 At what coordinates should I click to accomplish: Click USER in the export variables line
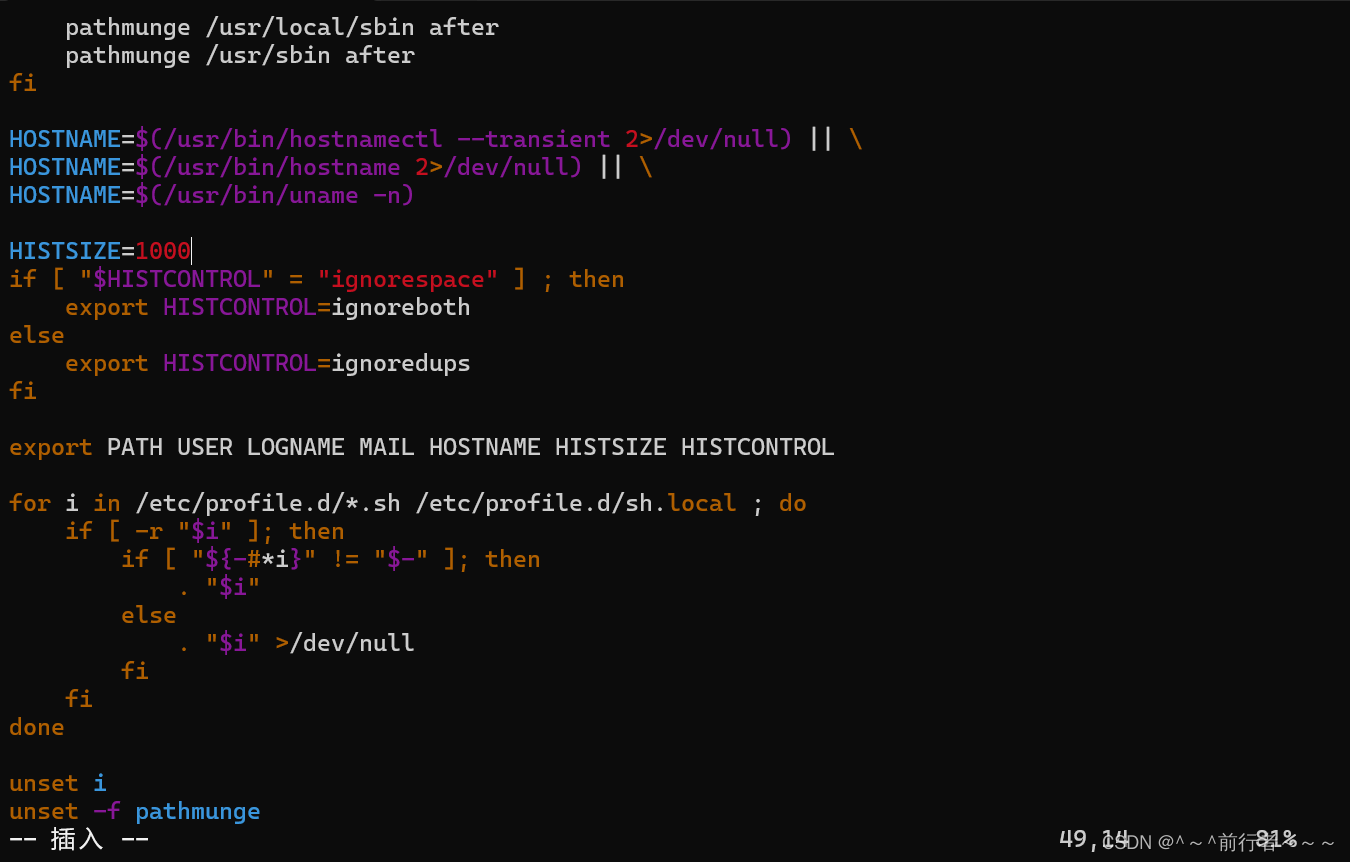[x=205, y=447]
